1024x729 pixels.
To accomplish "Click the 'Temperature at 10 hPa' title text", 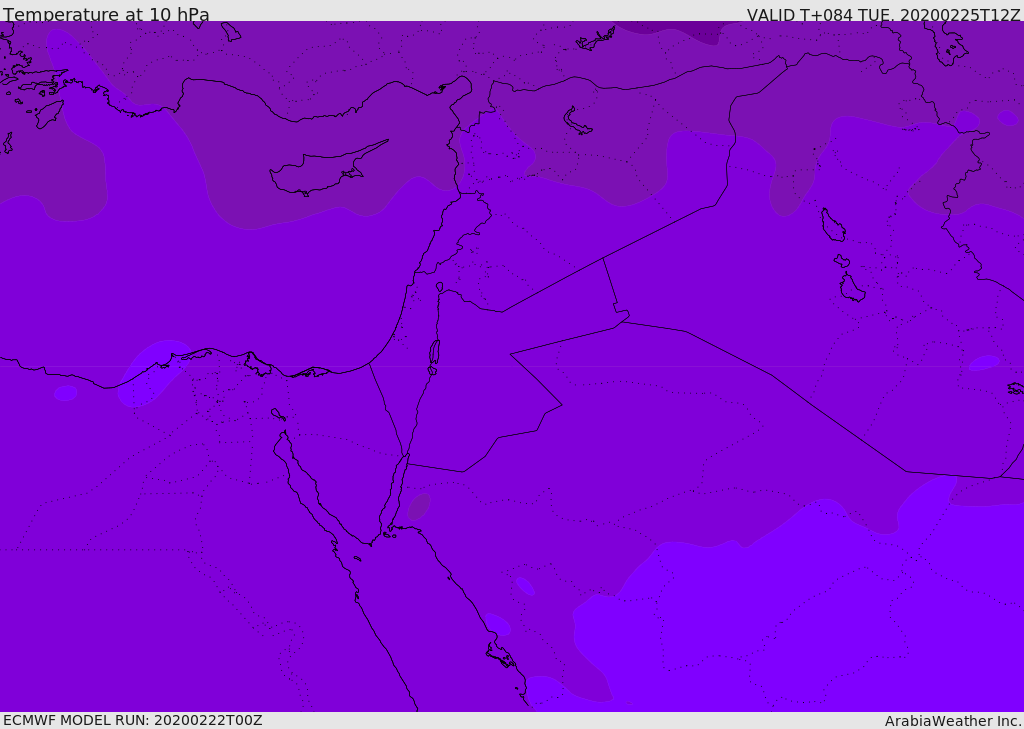I will tap(106, 14).
